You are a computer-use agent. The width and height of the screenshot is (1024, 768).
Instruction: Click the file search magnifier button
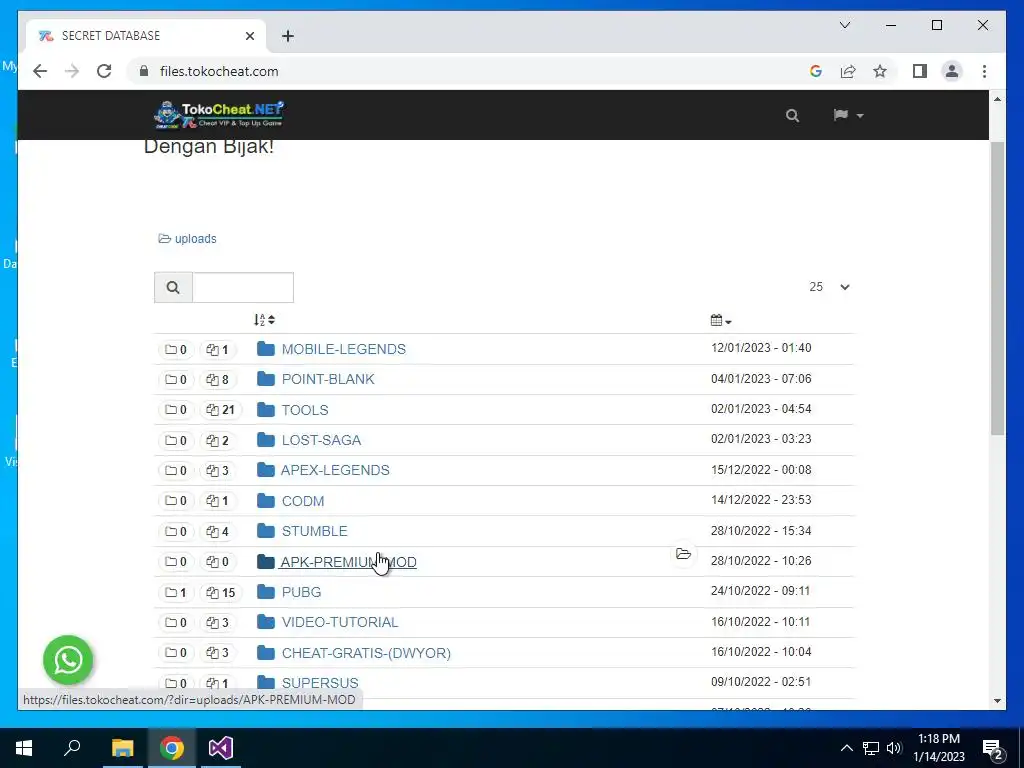tap(173, 287)
